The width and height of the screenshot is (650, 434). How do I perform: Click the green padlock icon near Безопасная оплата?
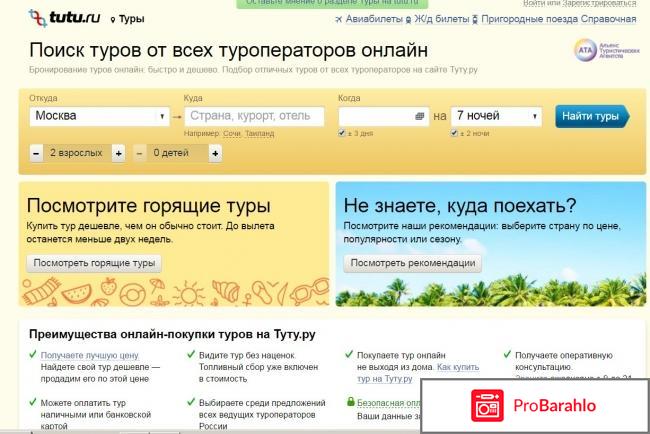coord(351,402)
